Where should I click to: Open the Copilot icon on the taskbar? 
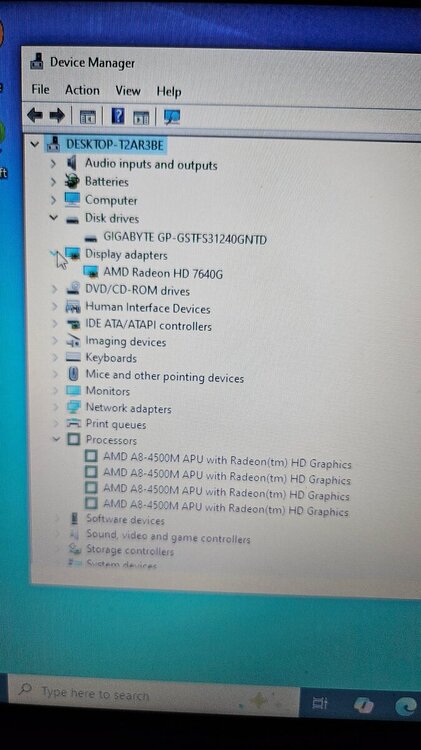[x=364, y=705]
